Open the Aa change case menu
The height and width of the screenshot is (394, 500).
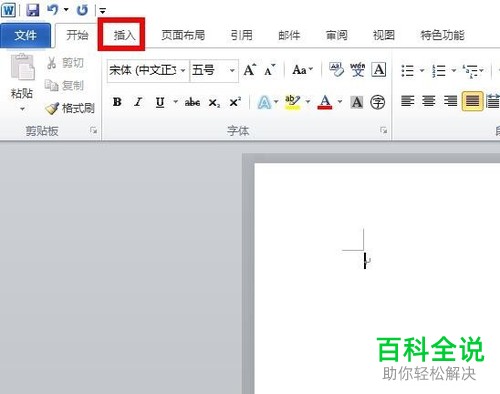click(303, 70)
